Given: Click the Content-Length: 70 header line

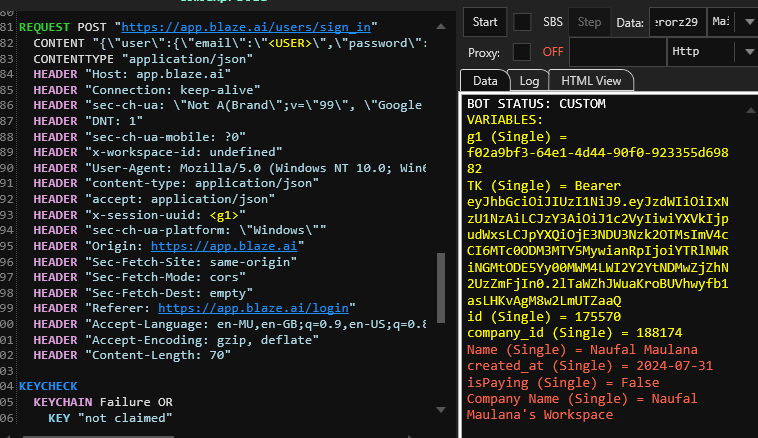Looking at the screenshot, I should [132, 355].
